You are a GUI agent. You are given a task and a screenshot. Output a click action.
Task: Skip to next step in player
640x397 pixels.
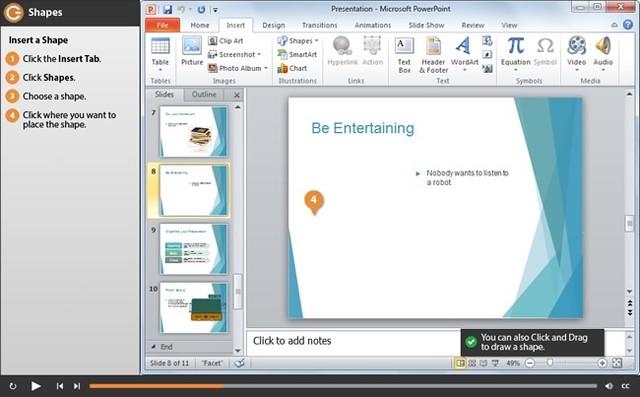(x=77, y=386)
